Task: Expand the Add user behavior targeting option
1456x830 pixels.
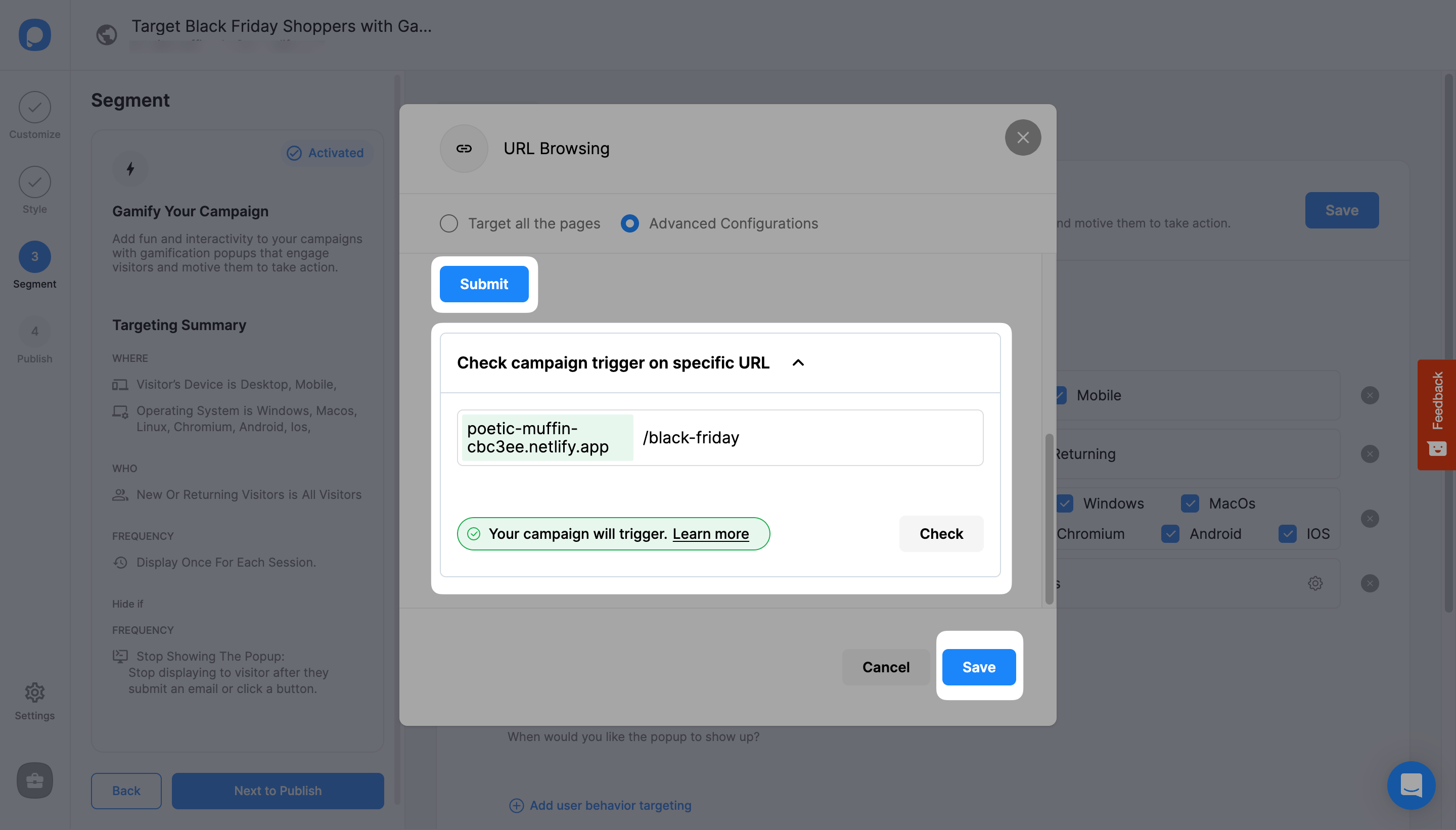Action: tap(600, 805)
